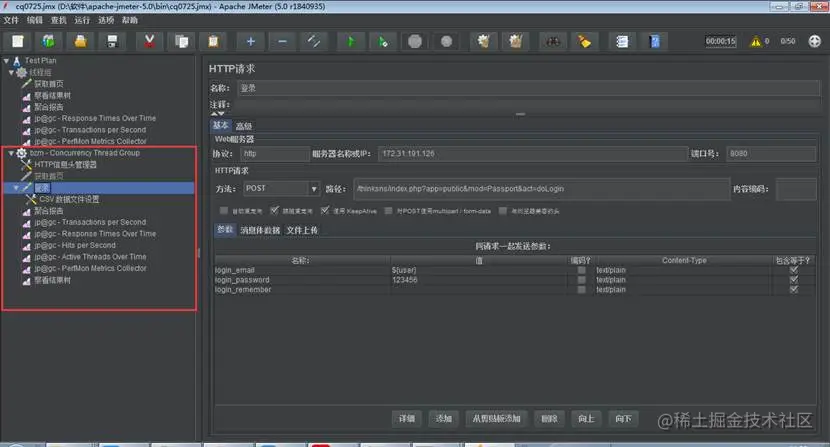Open the Function Helper dialog icon

coord(622,41)
